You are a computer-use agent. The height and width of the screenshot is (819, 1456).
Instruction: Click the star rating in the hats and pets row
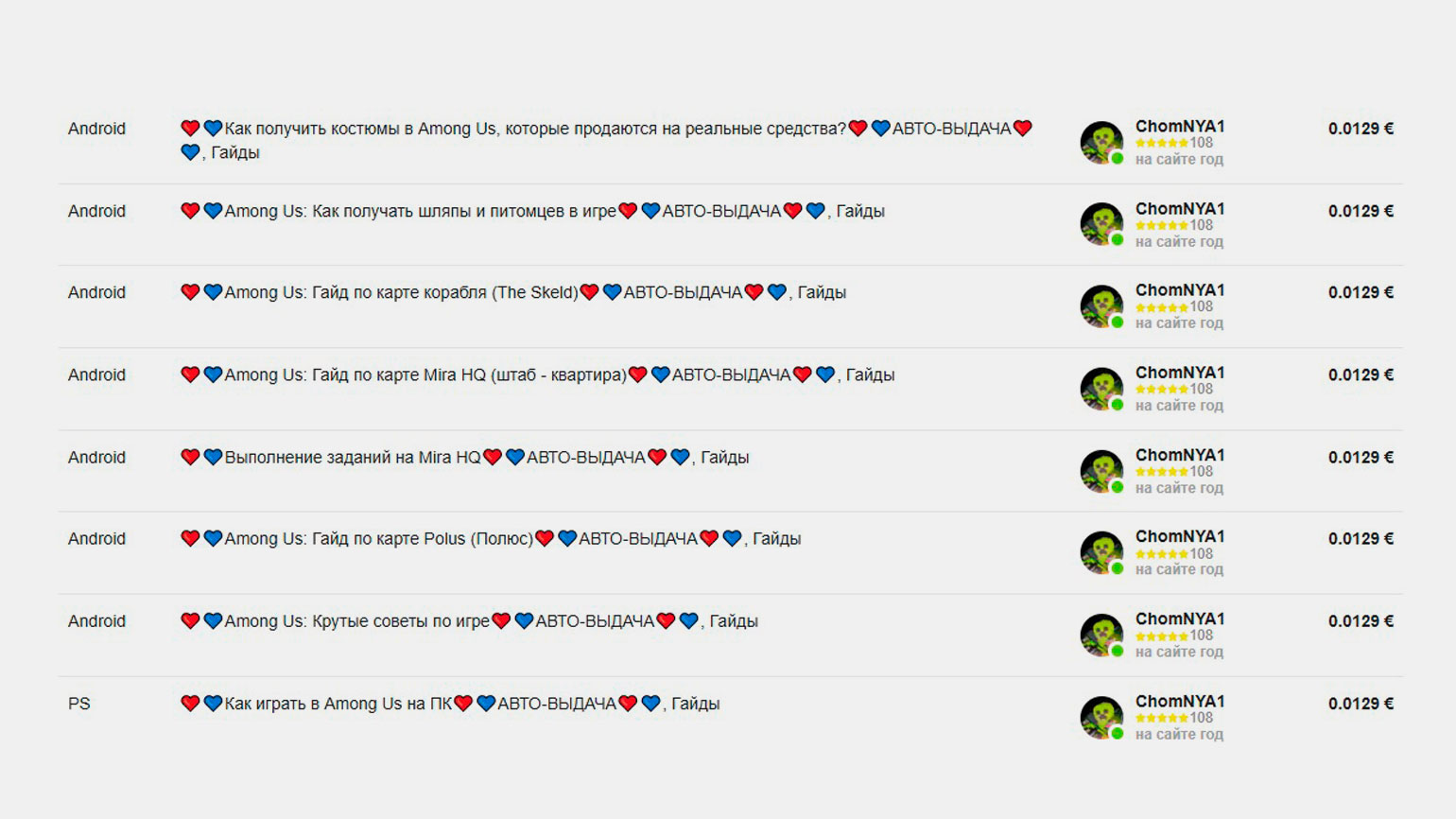[x=1162, y=225]
